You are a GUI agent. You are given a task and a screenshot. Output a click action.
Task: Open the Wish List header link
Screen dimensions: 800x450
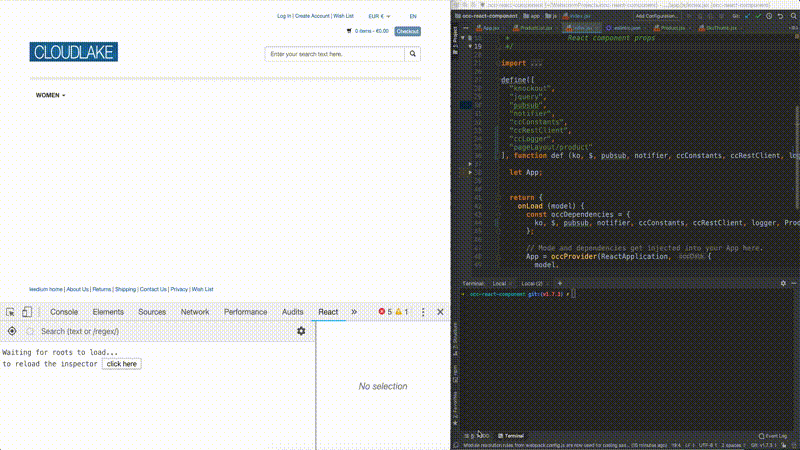tap(343, 16)
